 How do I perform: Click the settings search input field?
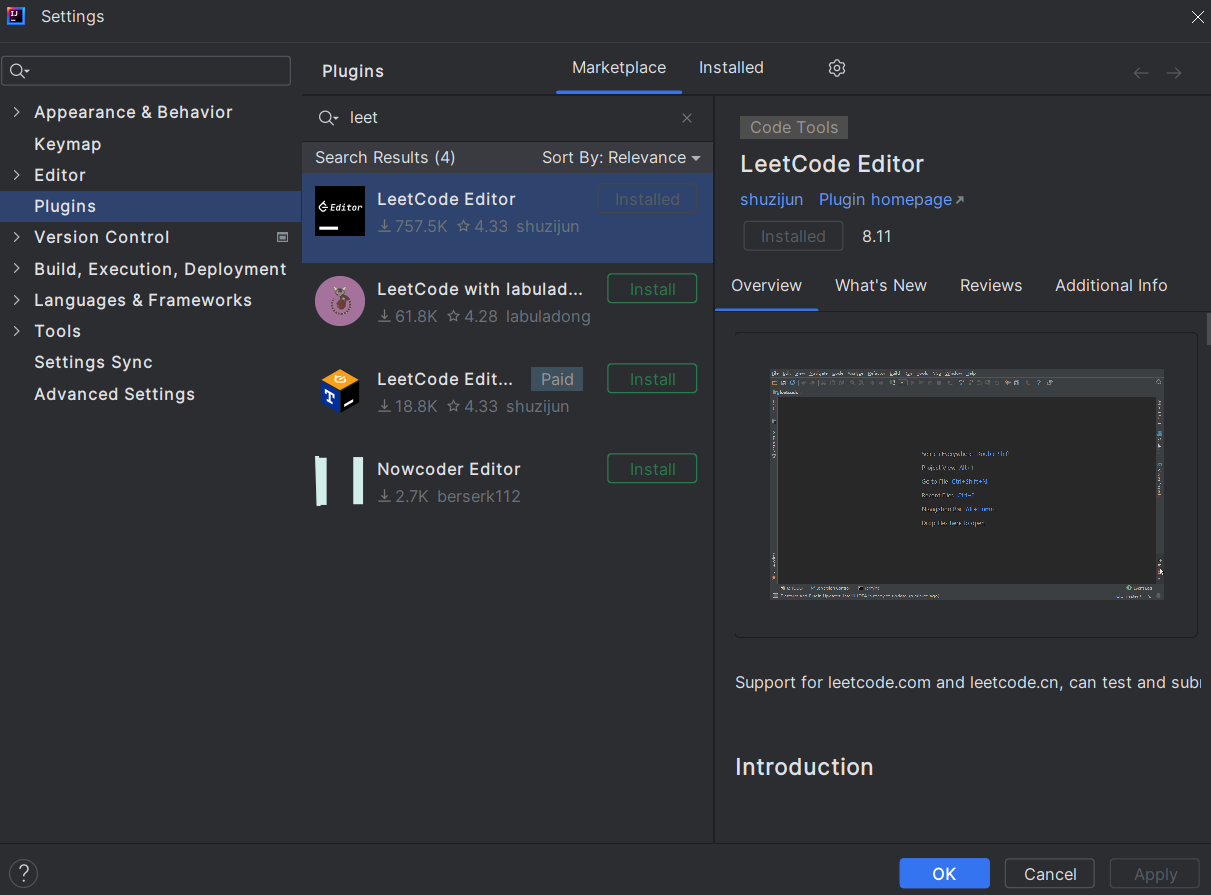pyautogui.click(x=147, y=71)
